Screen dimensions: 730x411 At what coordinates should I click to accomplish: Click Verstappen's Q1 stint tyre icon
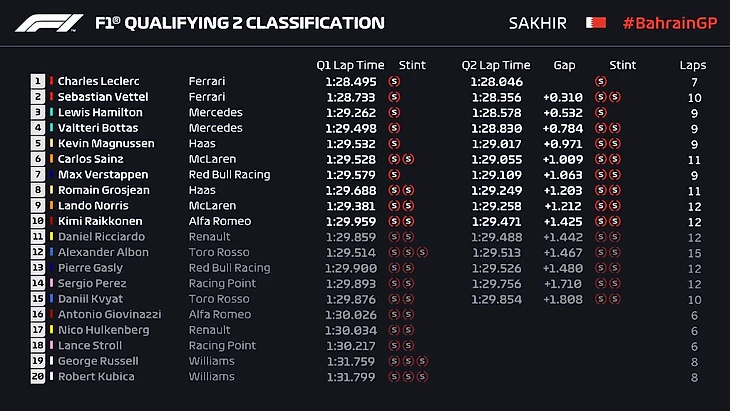point(394,175)
